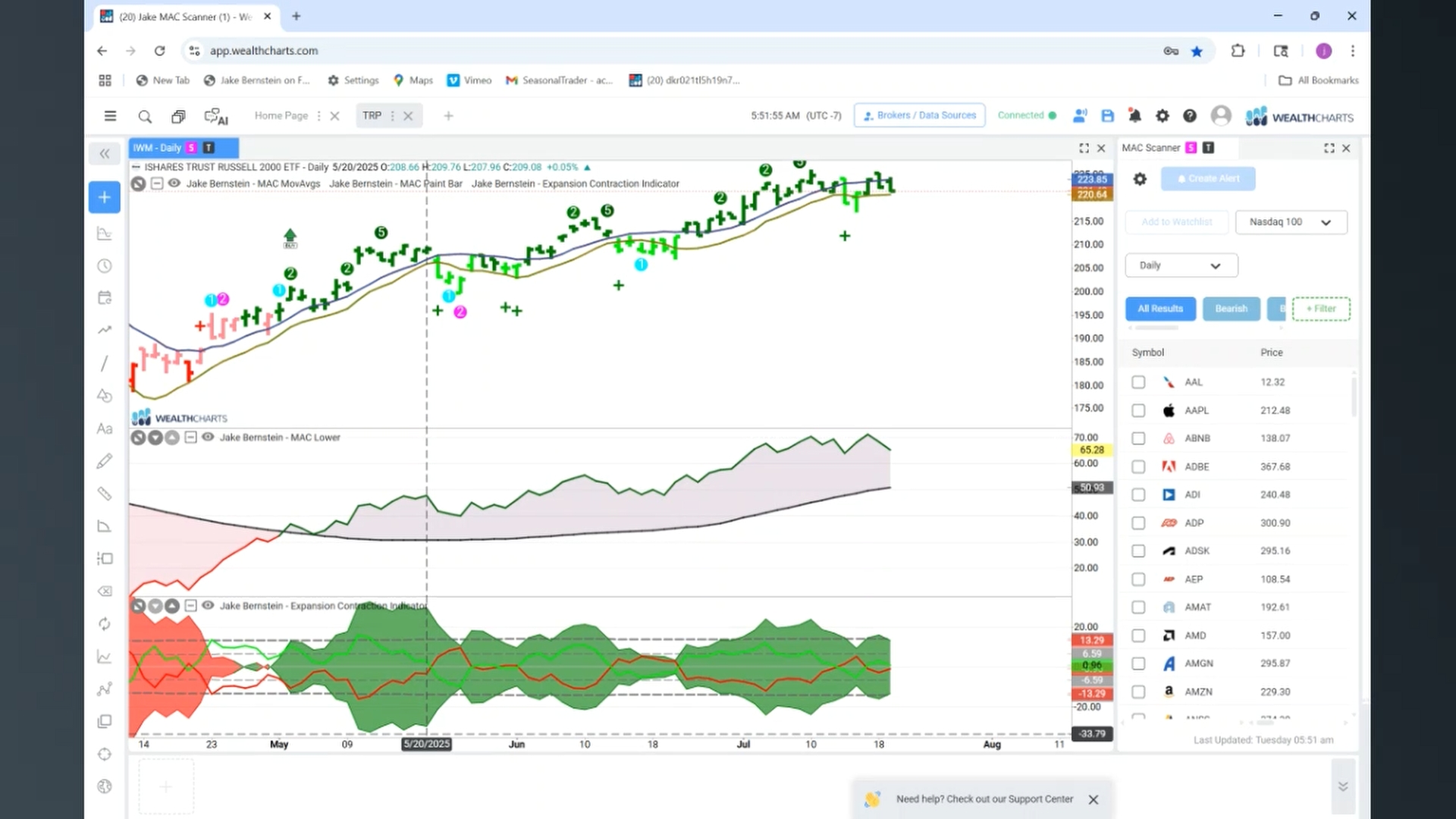Bookmark this page with star icon
The image size is (1456, 819).
click(x=1197, y=51)
